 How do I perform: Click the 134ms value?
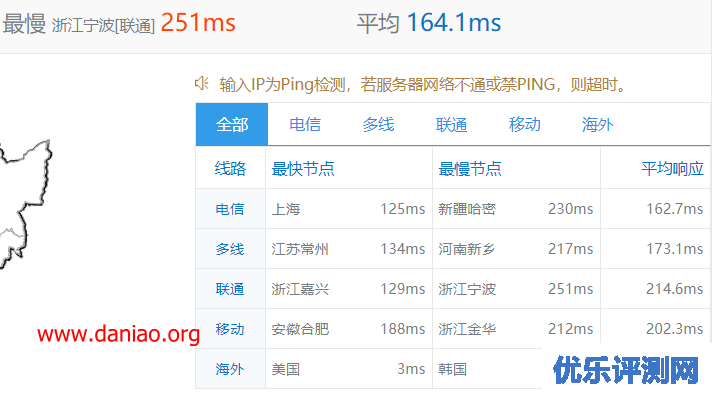[403, 249]
